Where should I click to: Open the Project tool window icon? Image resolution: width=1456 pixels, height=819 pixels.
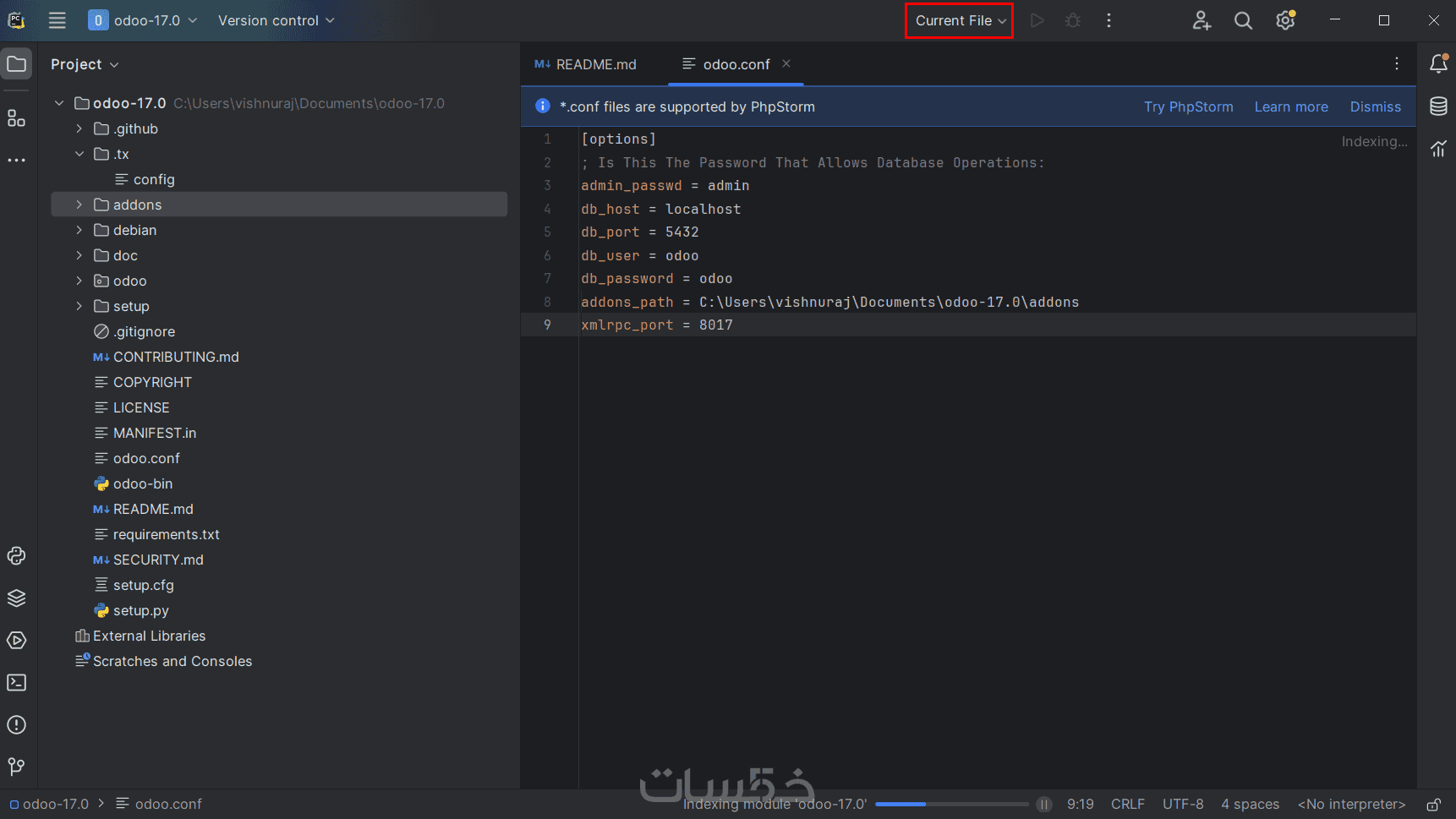[x=17, y=64]
